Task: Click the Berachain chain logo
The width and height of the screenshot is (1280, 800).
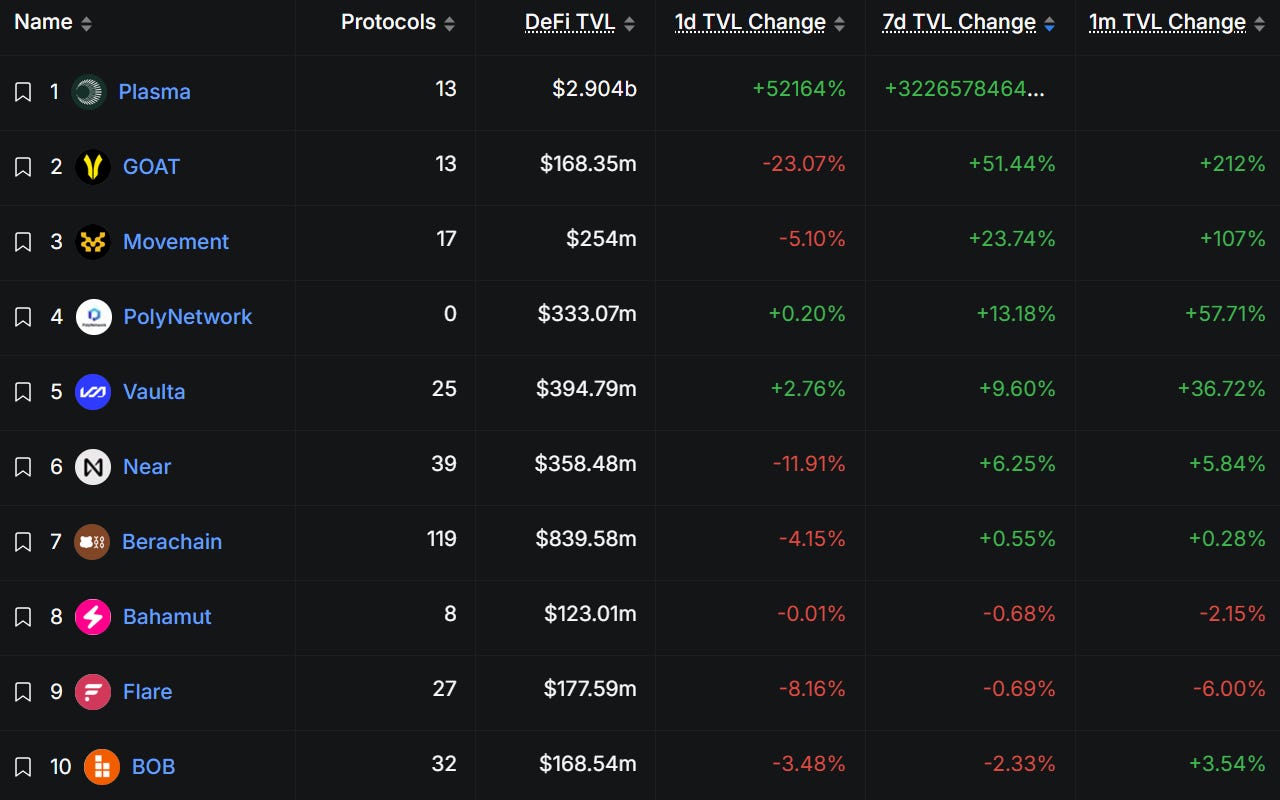Action: (92, 542)
